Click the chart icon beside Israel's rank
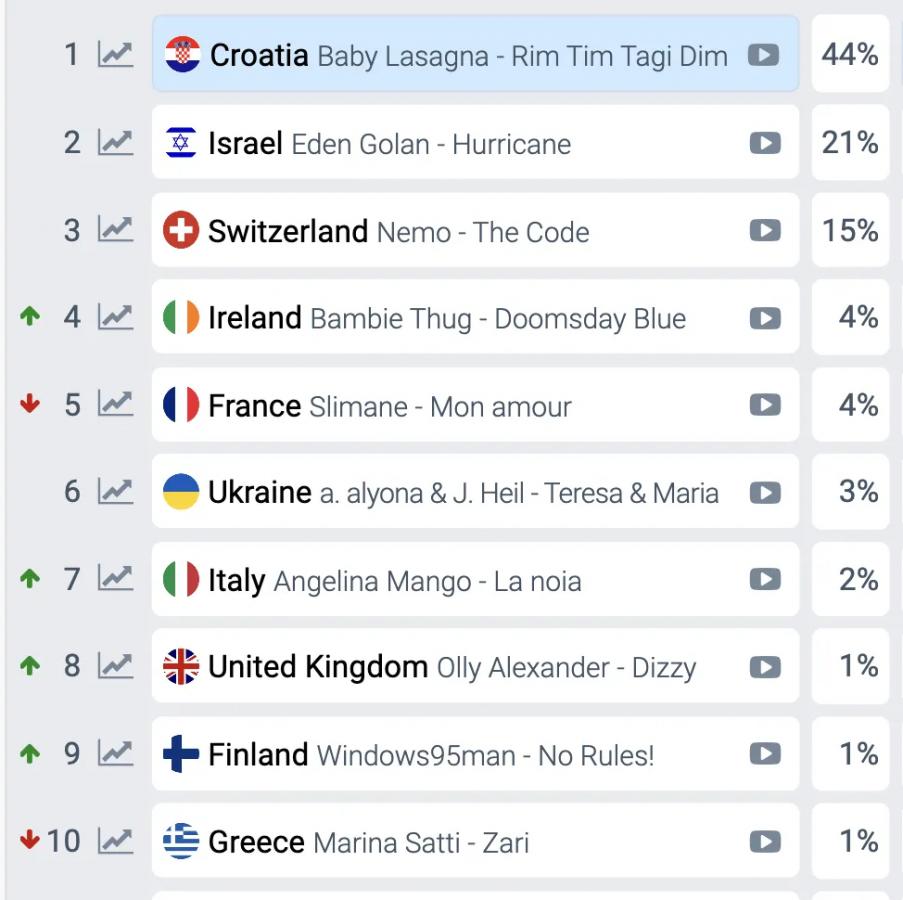This screenshot has width=903, height=900. (x=115, y=143)
